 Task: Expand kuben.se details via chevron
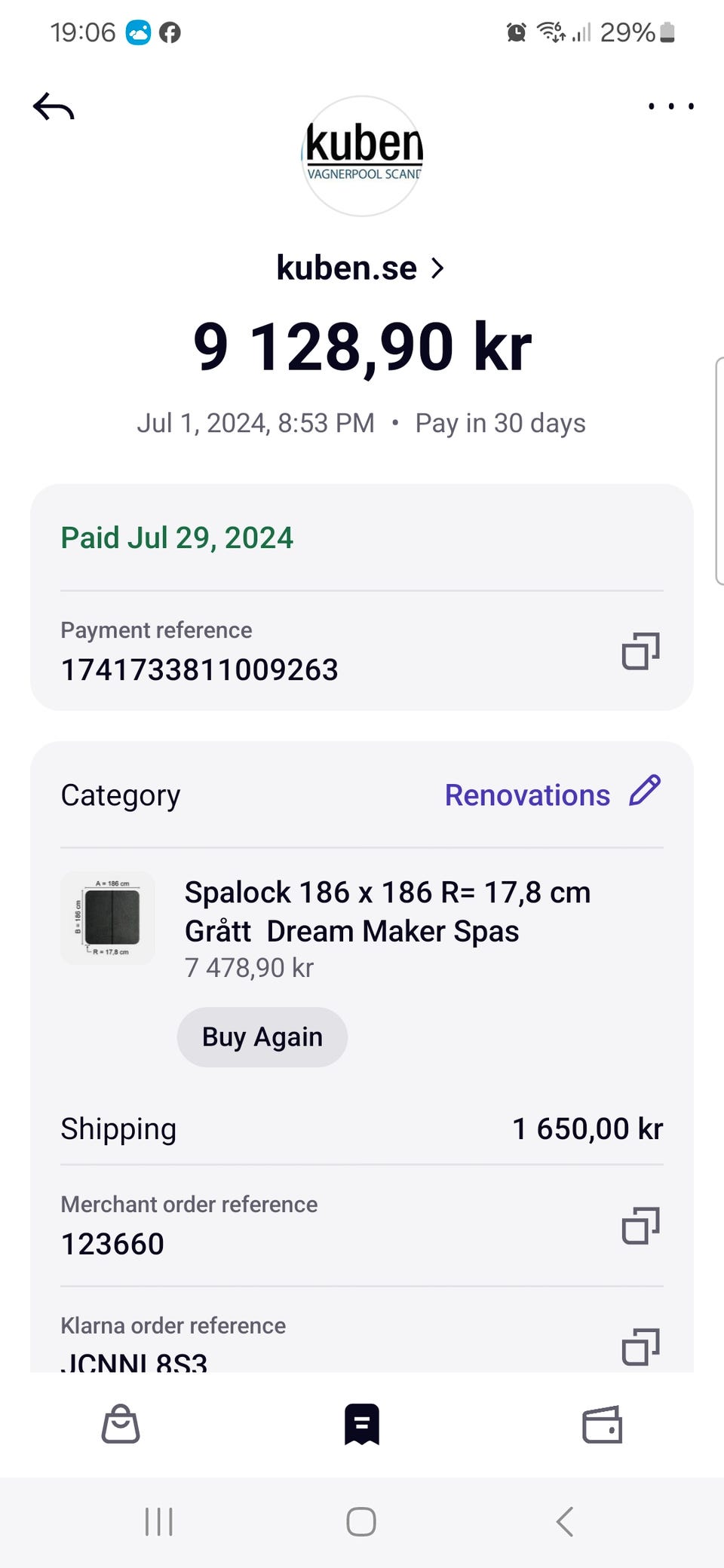(437, 268)
